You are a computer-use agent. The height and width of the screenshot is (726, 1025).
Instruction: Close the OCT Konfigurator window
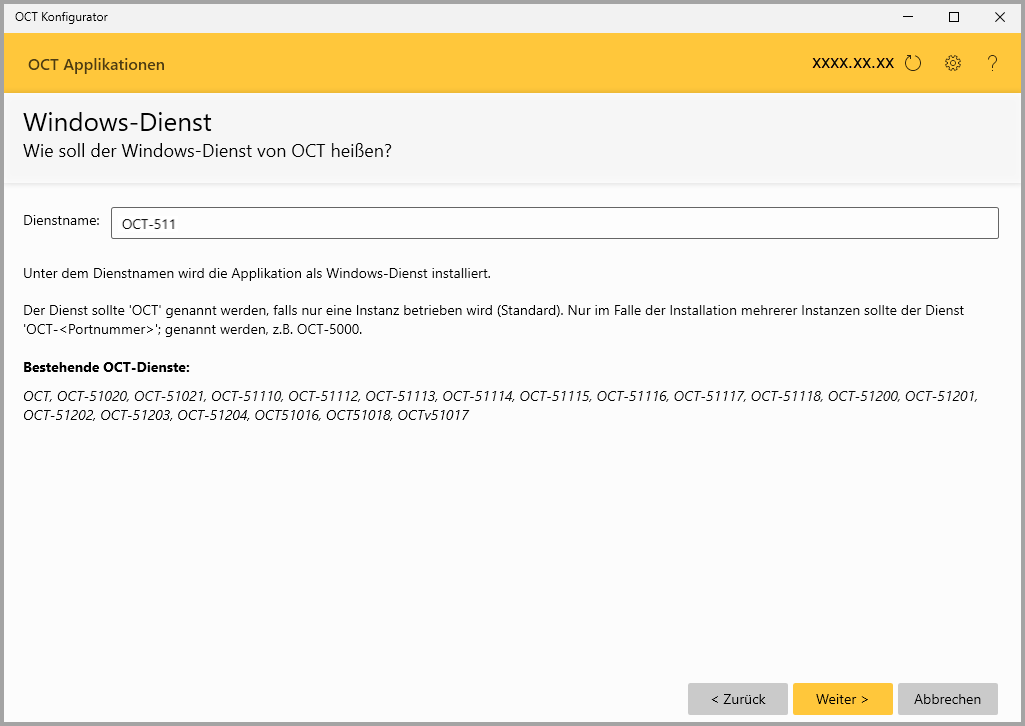click(999, 17)
